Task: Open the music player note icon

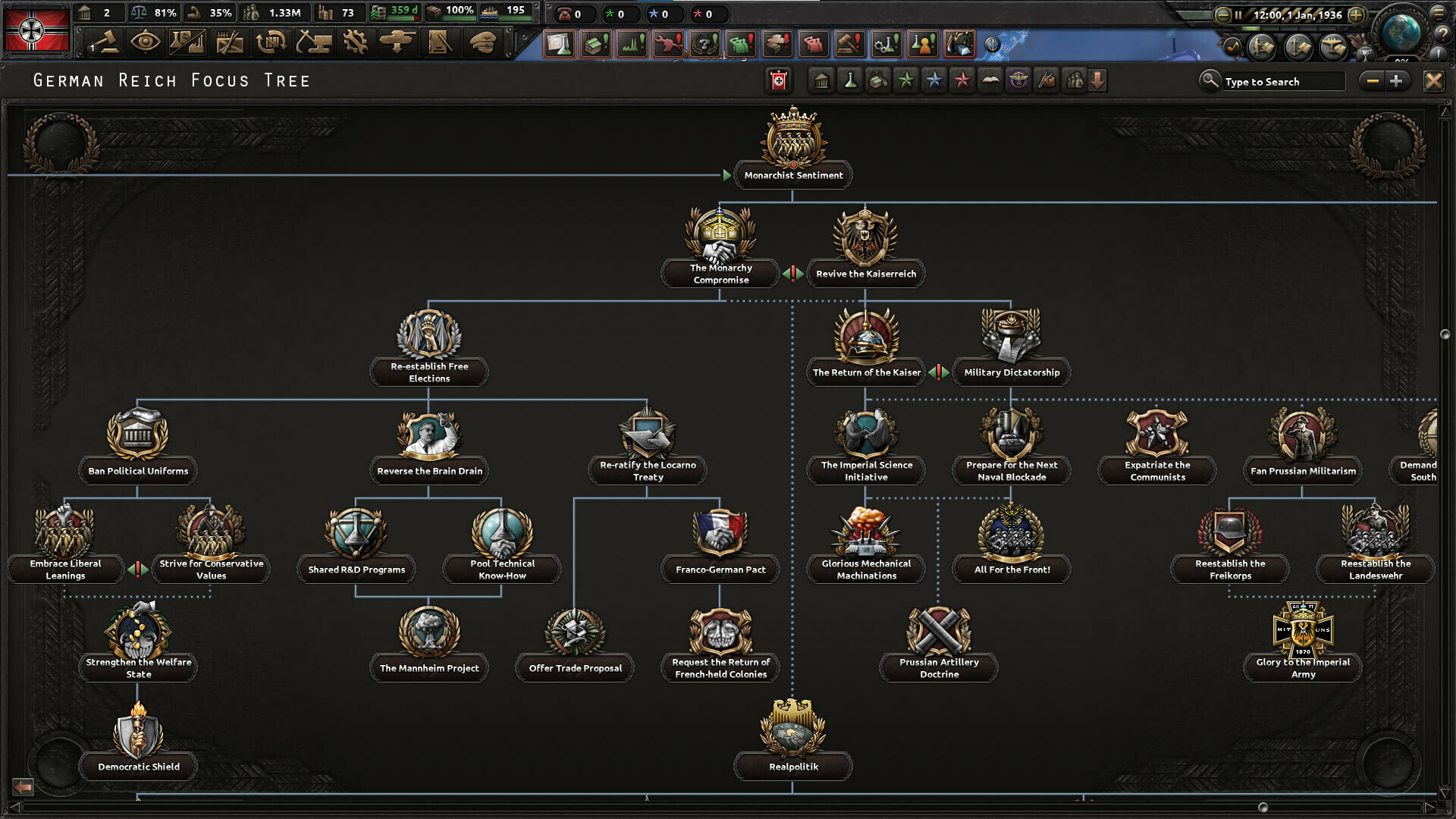Action: (1232, 47)
